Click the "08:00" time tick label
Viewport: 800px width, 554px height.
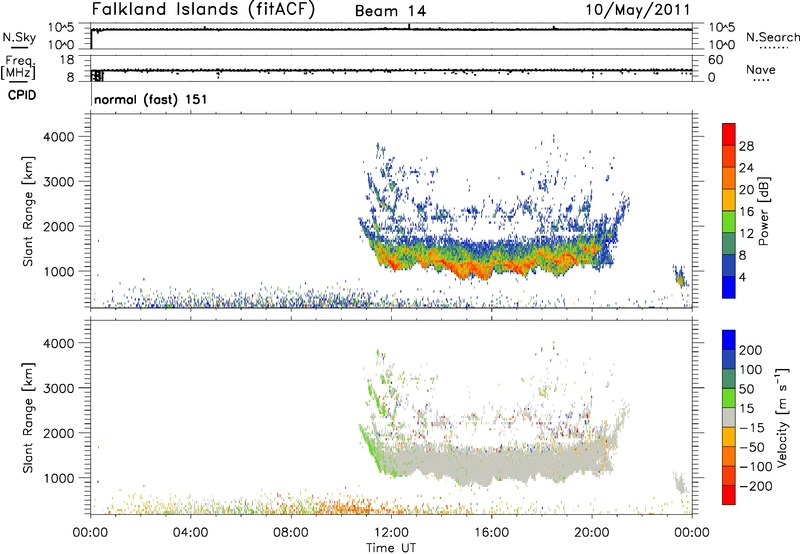291,533
